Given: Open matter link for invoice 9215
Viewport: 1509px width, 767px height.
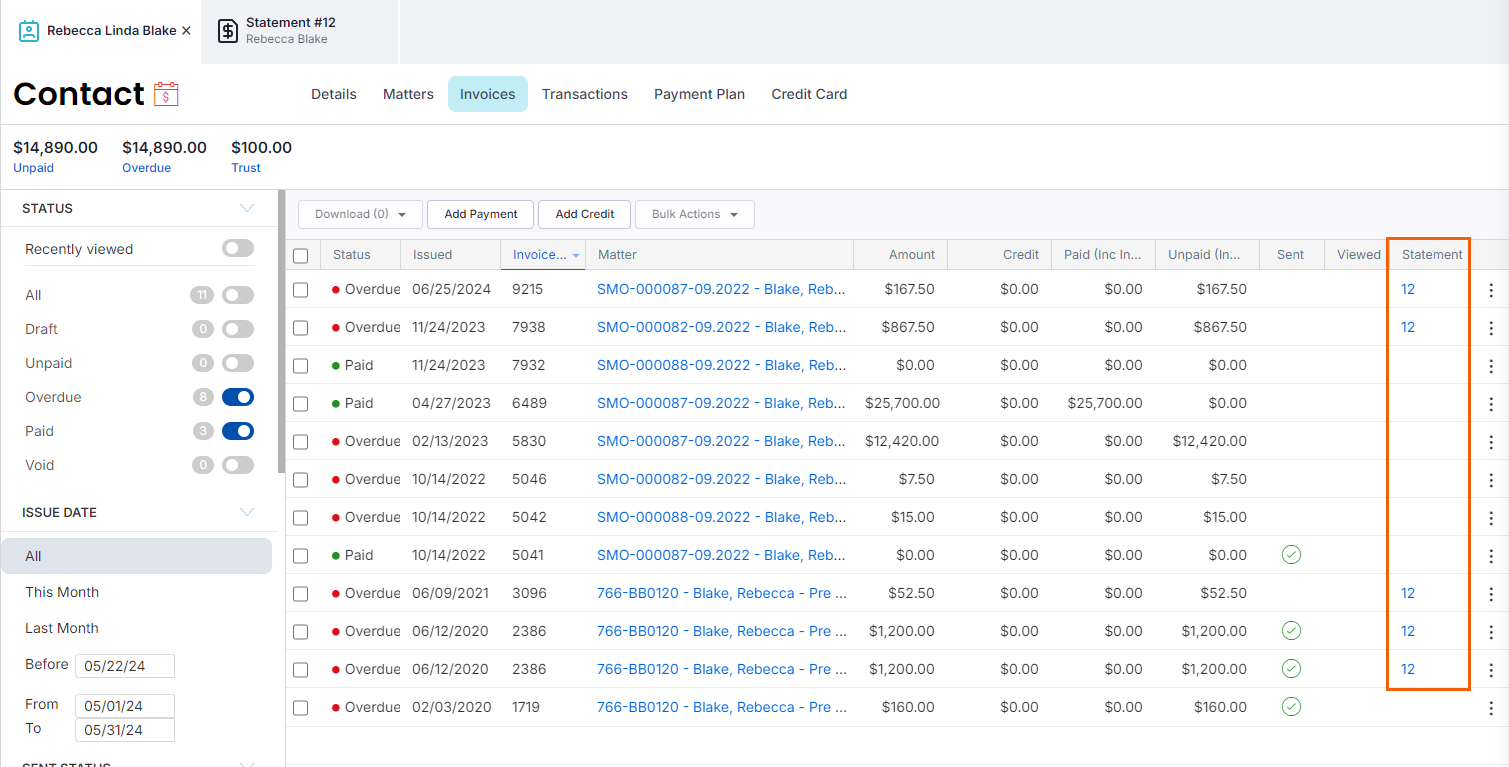Looking at the screenshot, I should pos(721,289).
